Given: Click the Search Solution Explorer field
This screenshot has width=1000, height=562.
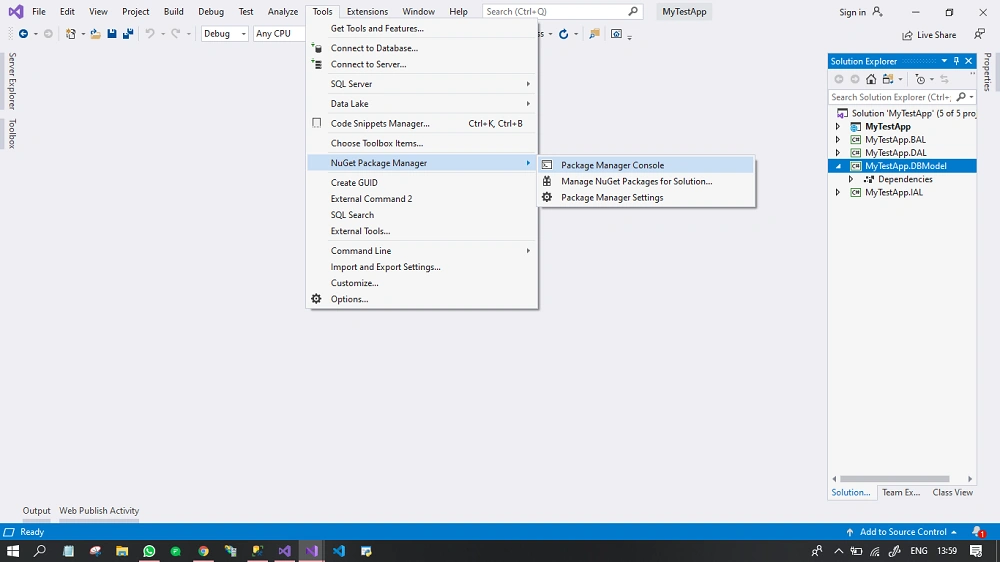Looking at the screenshot, I should point(901,97).
